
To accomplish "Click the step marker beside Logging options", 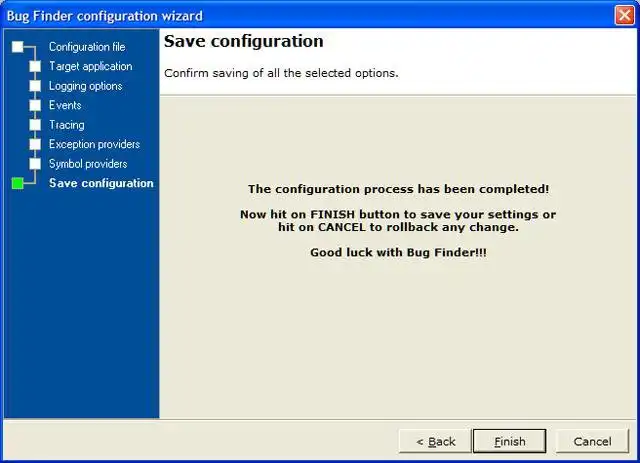I will click(36, 86).
